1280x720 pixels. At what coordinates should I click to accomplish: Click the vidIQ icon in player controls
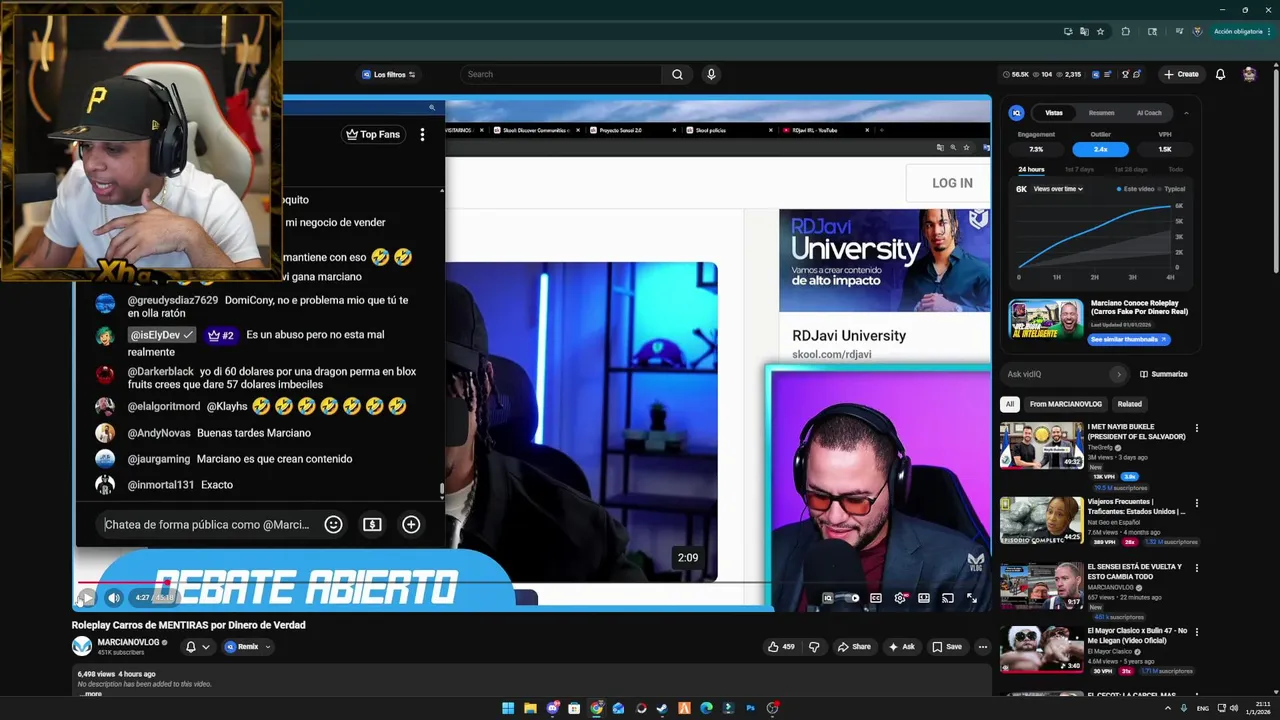click(x=827, y=598)
